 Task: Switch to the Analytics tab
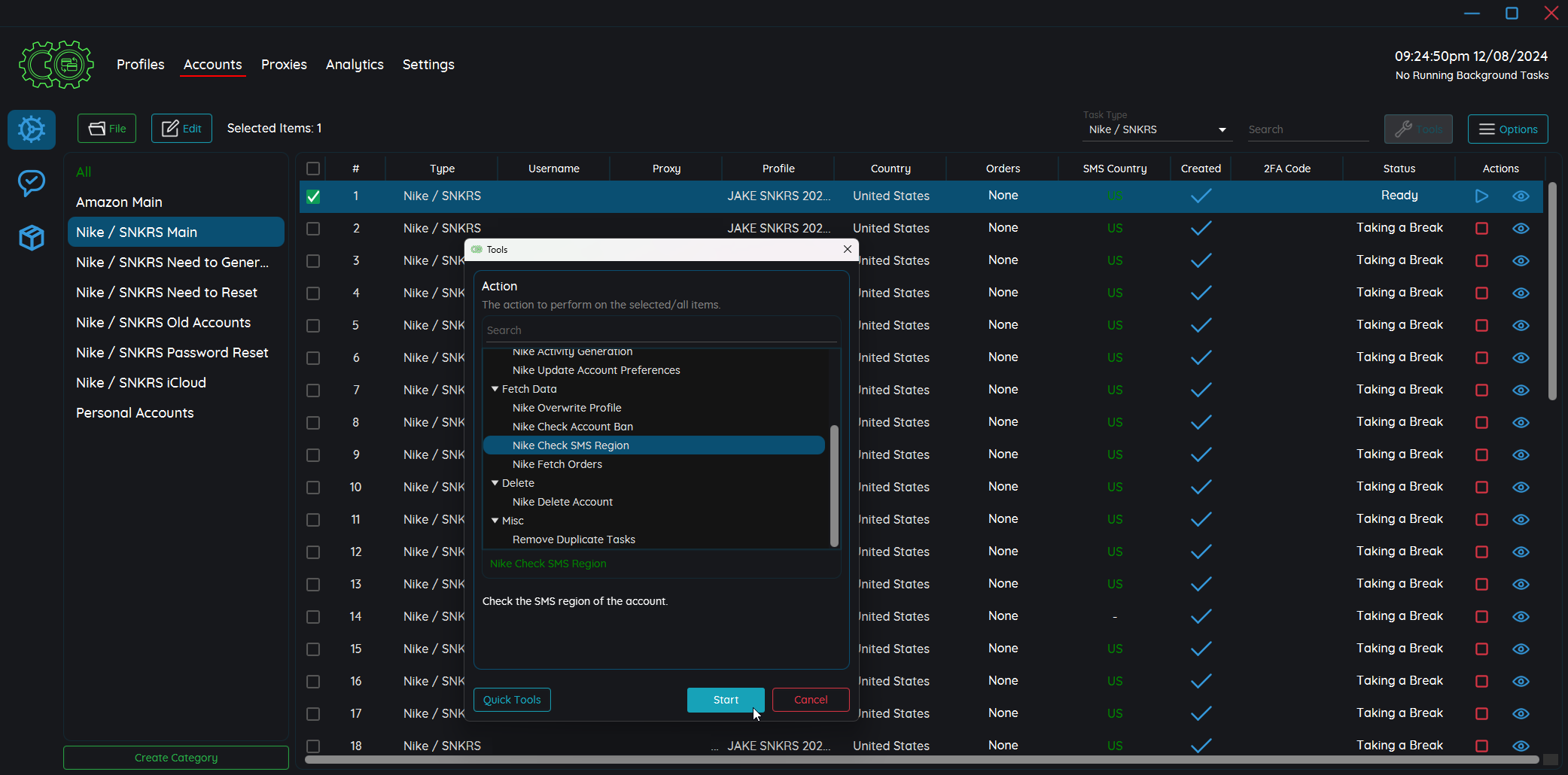pyautogui.click(x=355, y=65)
